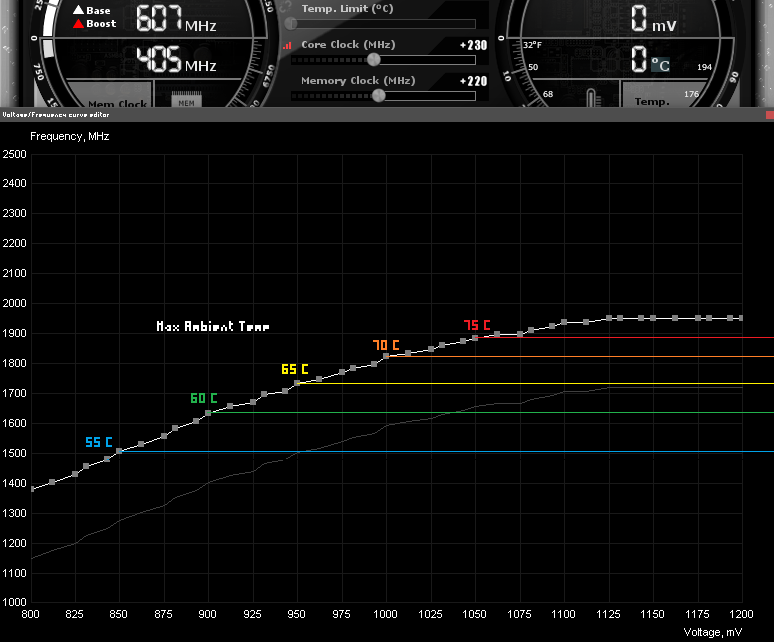Click the white Base triangle marker
Screen dimensions: 774x642
pyautogui.click(x=78, y=10)
